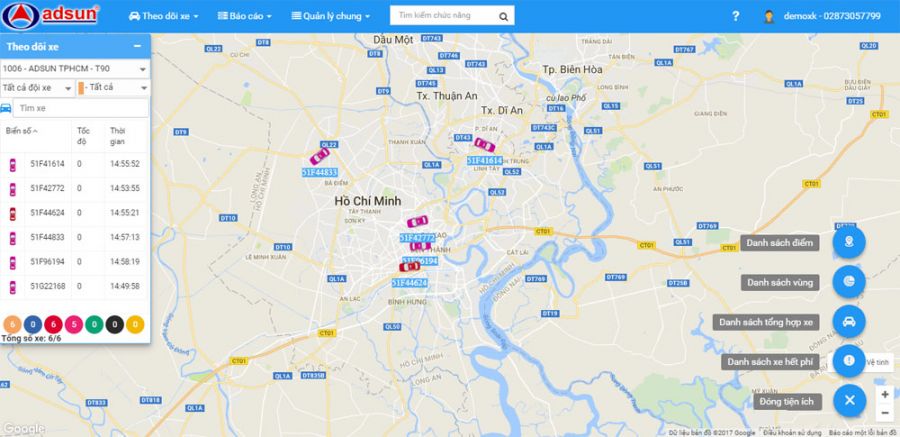Toggle the green status filter circle
The height and width of the screenshot is (437, 900).
[94, 324]
